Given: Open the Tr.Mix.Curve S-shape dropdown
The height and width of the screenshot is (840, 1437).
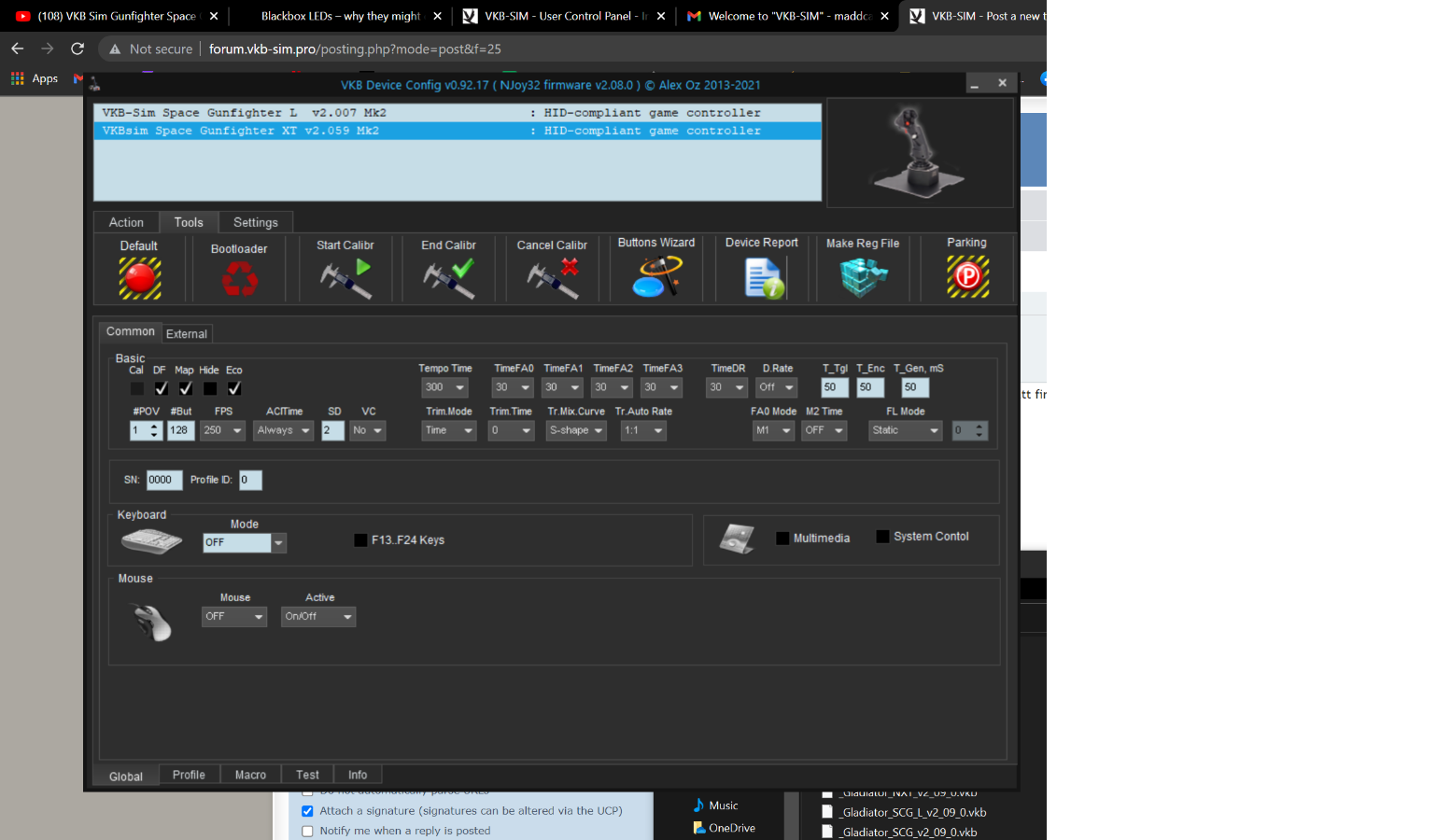Looking at the screenshot, I should click(x=576, y=430).
